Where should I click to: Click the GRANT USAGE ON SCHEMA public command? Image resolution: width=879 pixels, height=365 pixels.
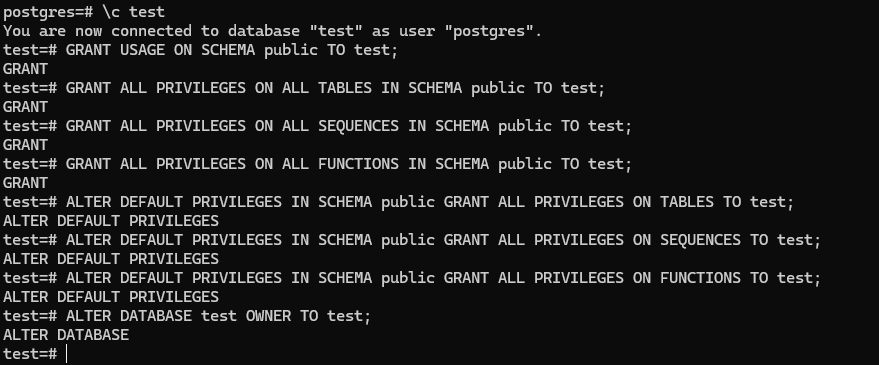pos(232,50)
